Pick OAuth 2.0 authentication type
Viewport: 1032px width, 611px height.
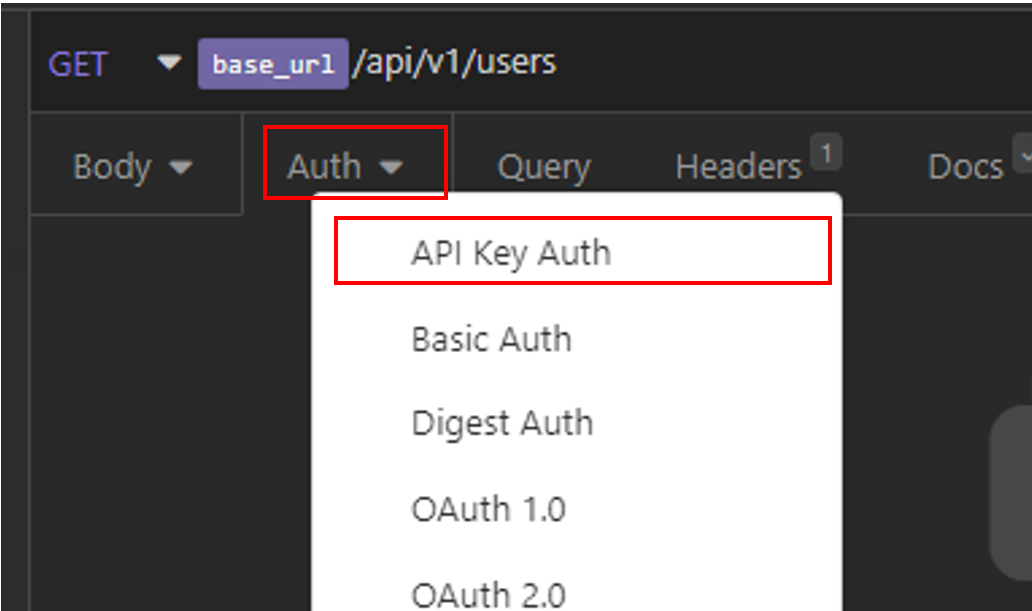tap(577, 593)
